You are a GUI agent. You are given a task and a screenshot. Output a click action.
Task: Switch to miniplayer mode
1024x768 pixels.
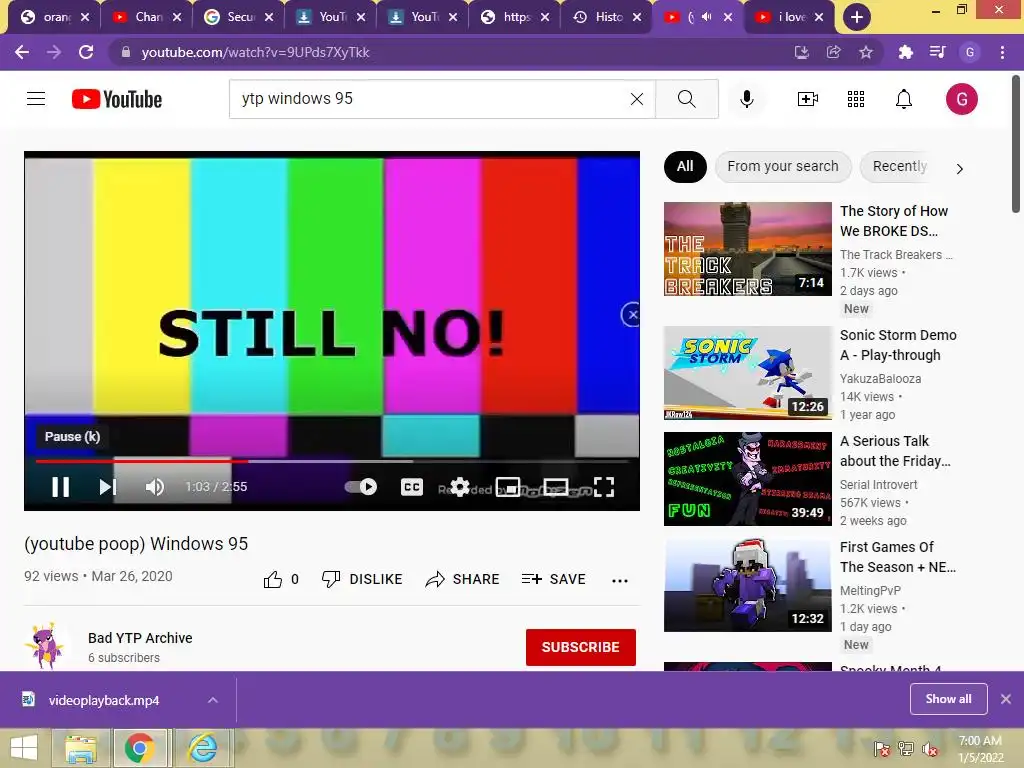507,487
